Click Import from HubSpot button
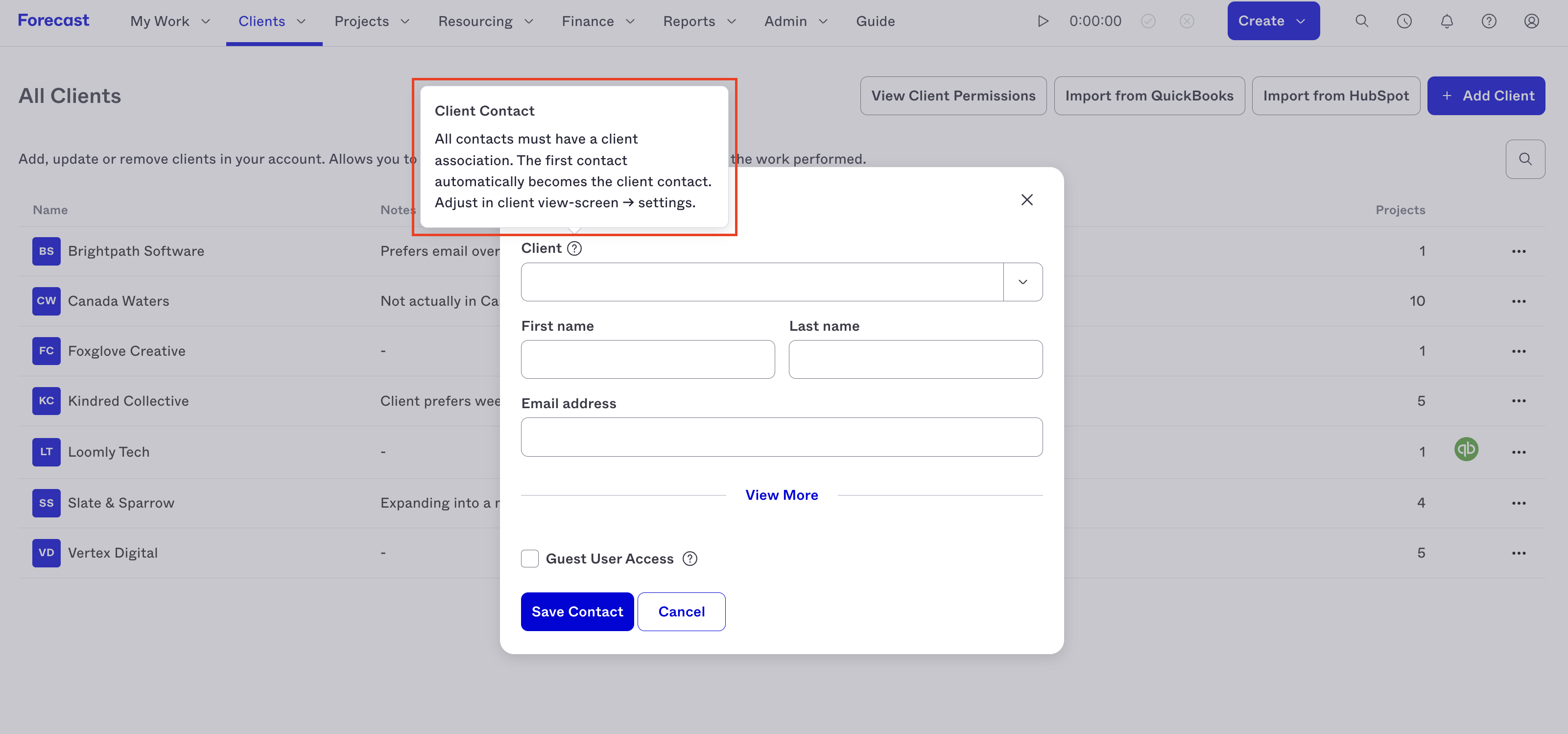 click(1335, 96)
